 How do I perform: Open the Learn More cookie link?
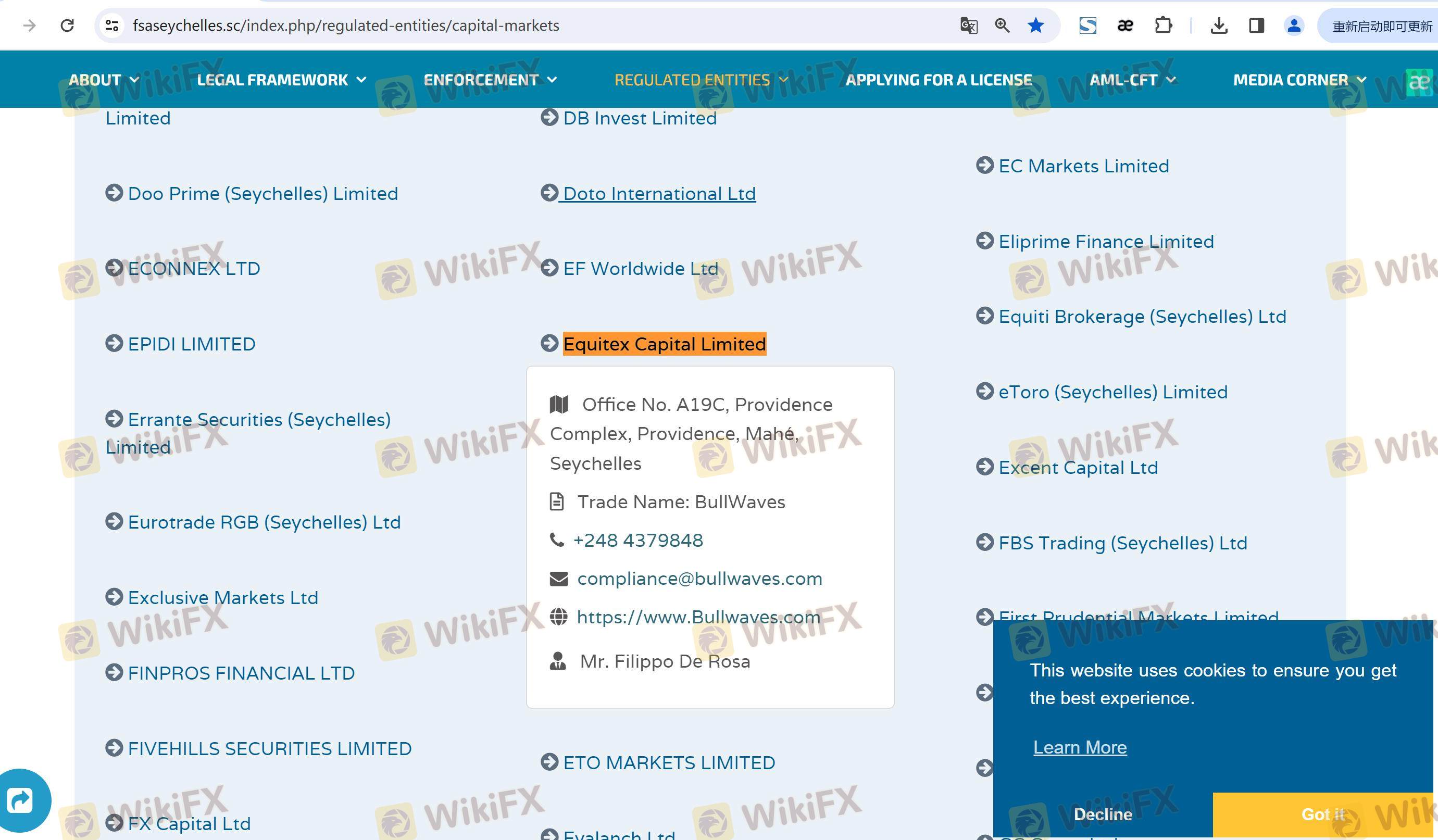click(x=1080, y=747)
